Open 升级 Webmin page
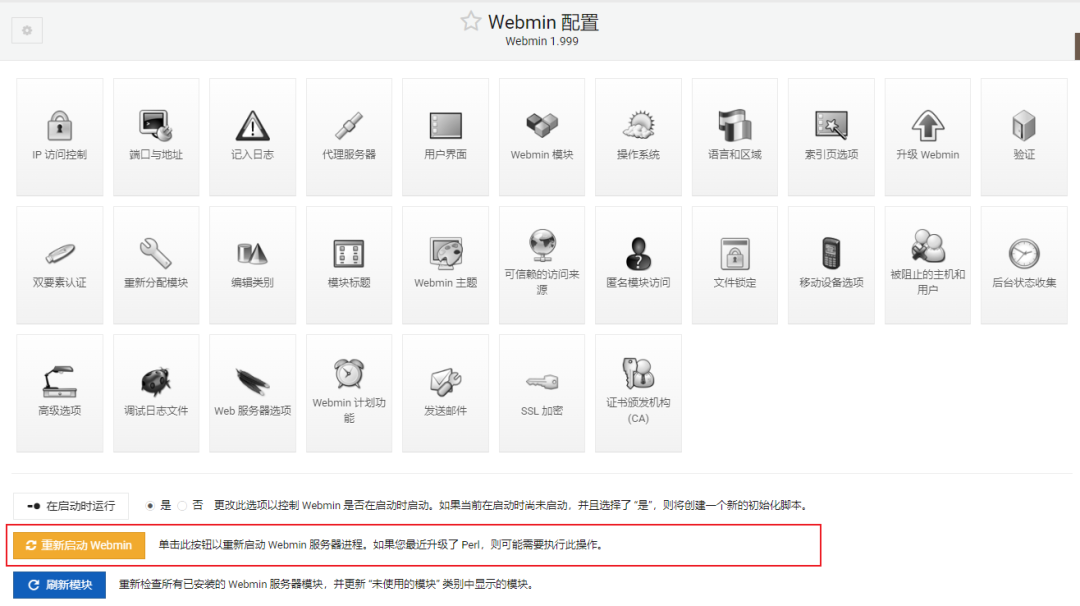The width and height of the screenshot is (1080, 606). click(928, 137)
